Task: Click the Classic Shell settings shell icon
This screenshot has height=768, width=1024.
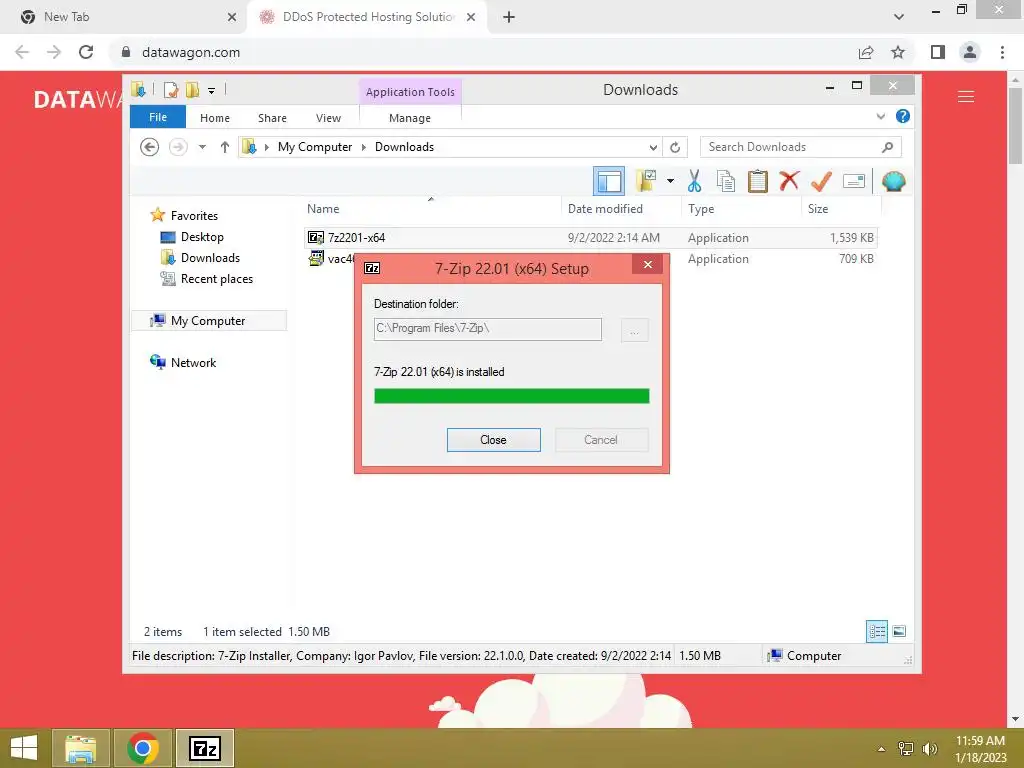Action: point(893,181)
